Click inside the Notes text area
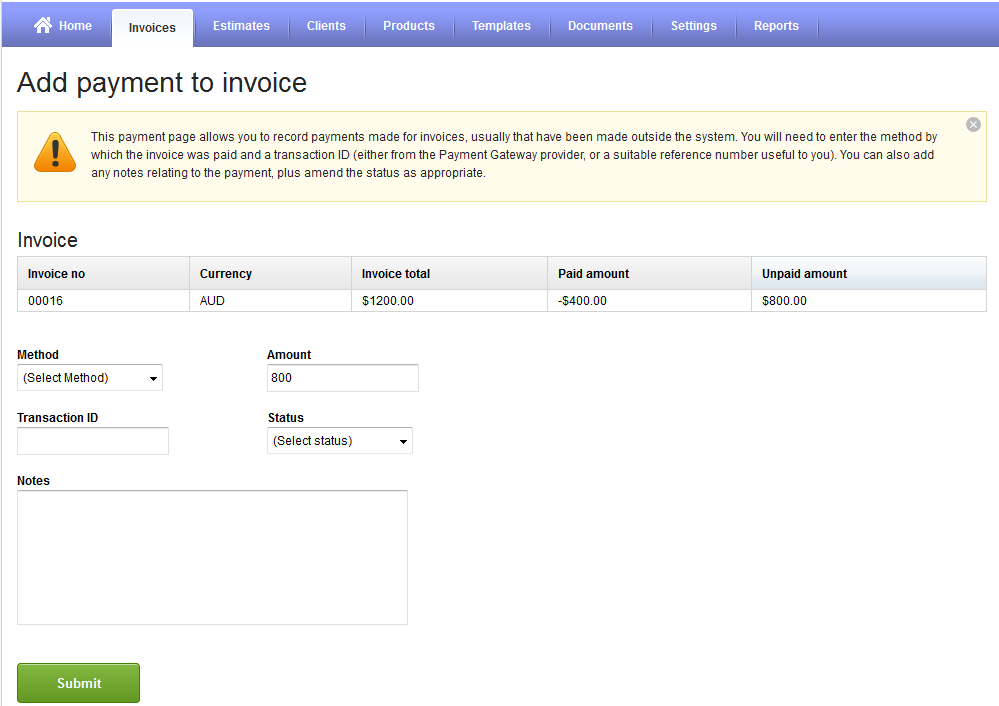The width and height of the screenshot is (999, 706). click(212, 557)
